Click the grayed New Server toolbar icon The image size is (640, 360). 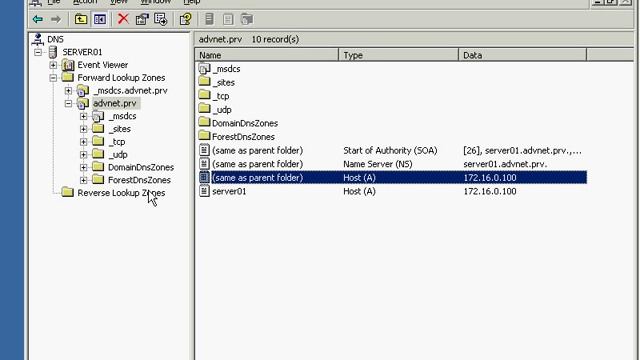(x=209, y=19)
